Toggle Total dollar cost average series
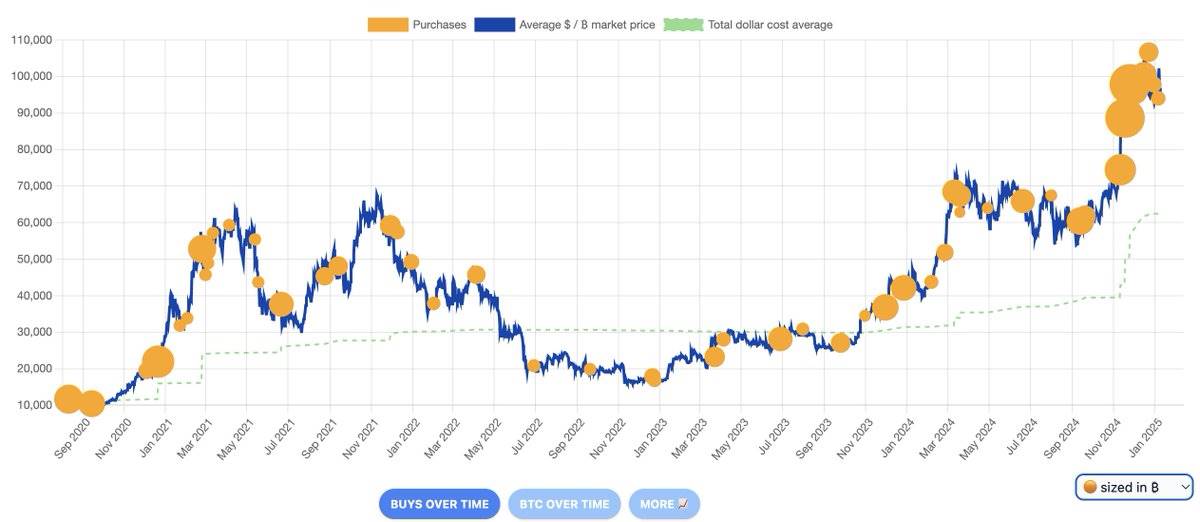The image size is (1200, 522). click(748, 25)
